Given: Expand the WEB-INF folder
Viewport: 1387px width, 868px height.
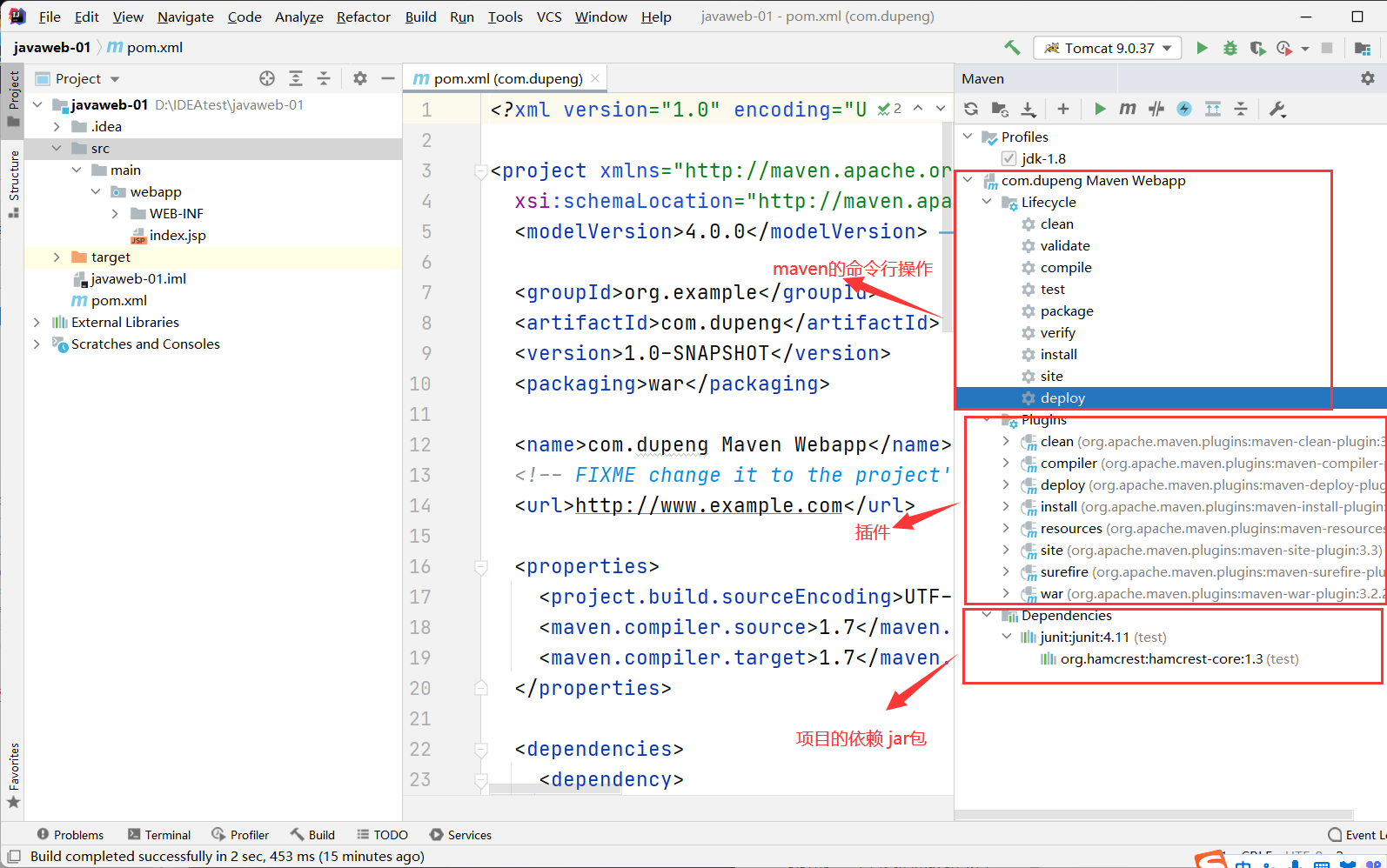Looking at the screenshot, I should (x=115, y=213).
